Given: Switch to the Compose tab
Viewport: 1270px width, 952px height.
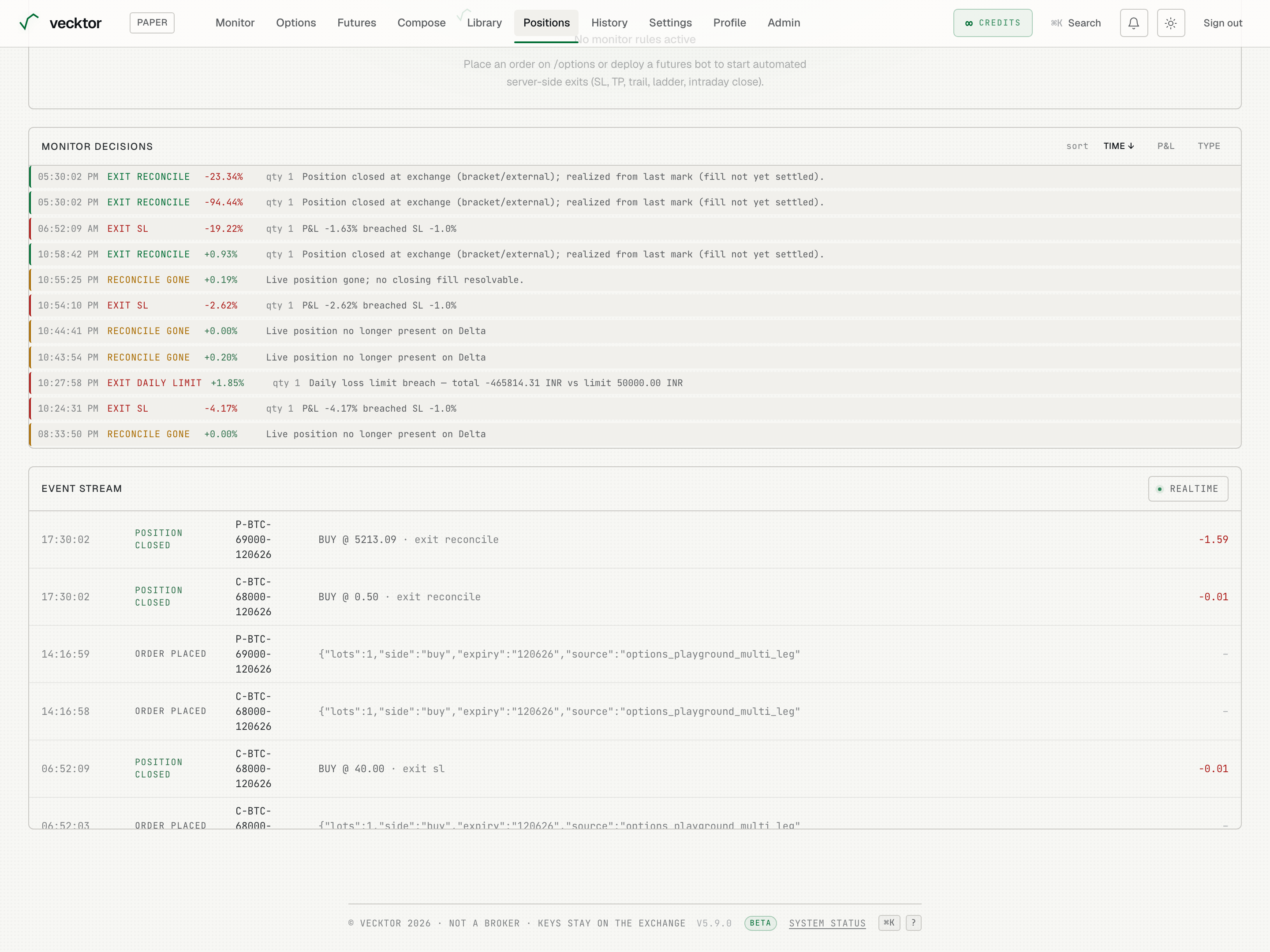Looking at the screenshot, I should (x=422, y=23).
